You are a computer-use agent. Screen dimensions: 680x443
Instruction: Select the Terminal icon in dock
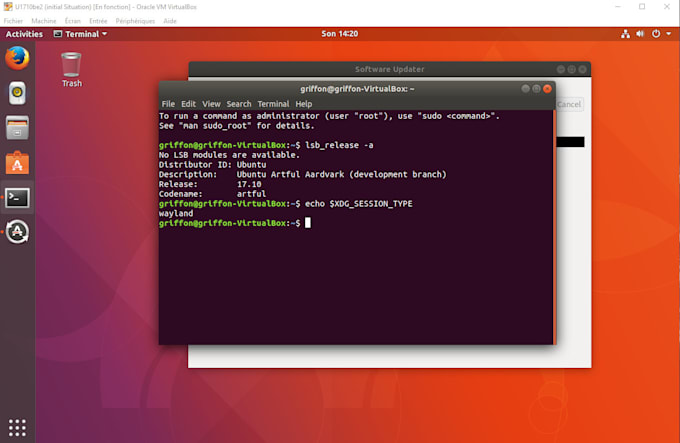(17, 198)
